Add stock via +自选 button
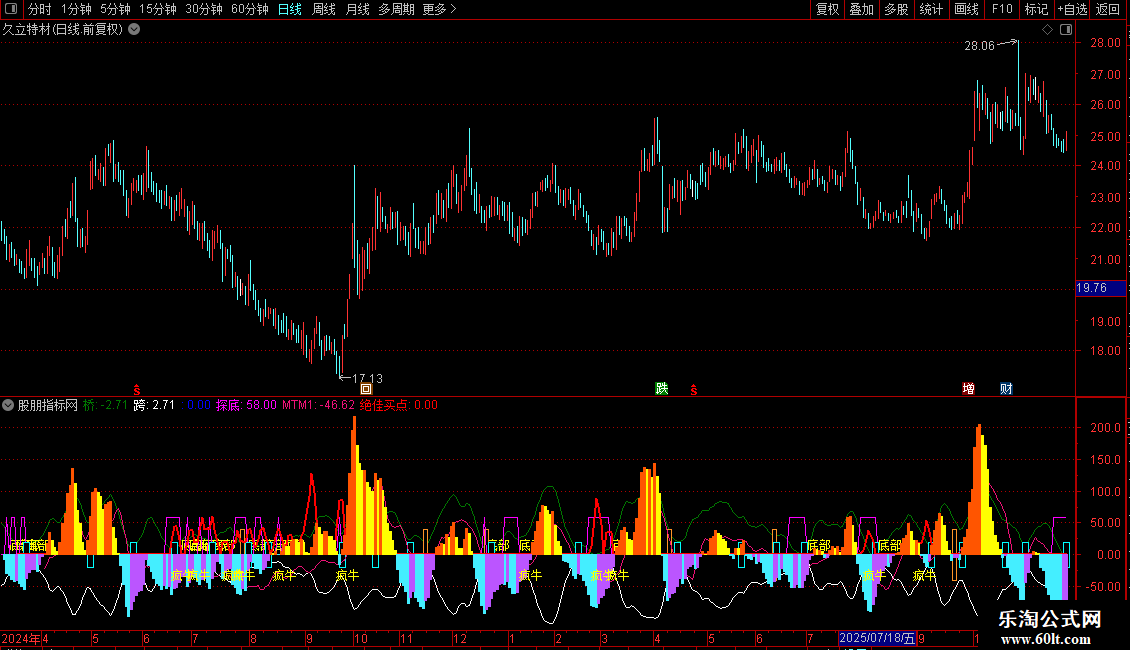 [x=1072, y=9]
